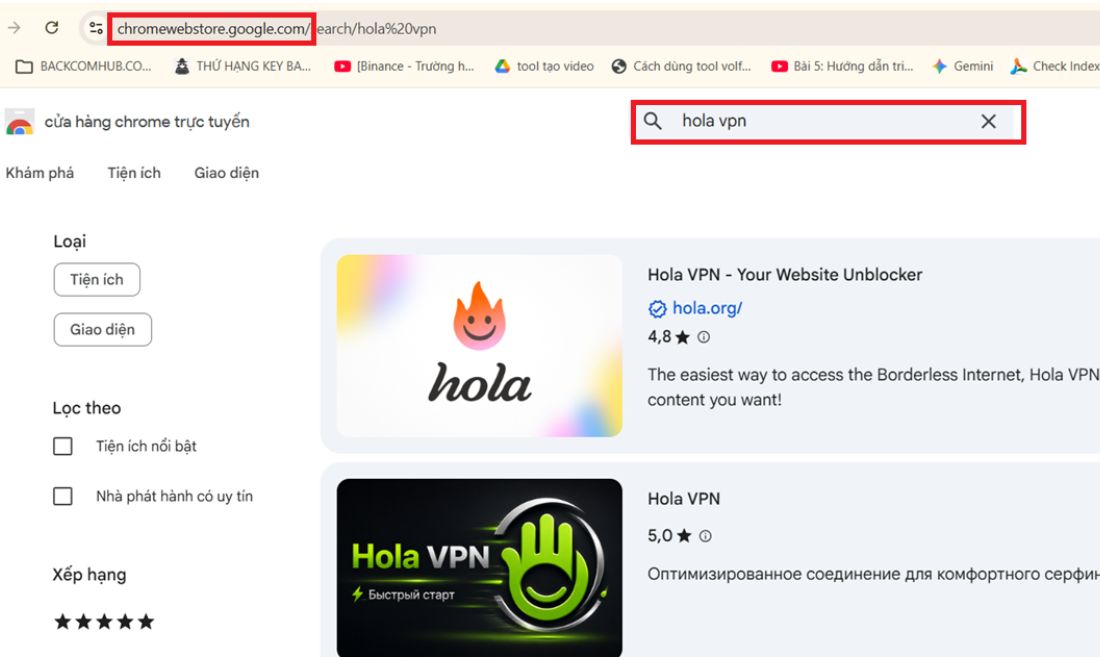The height and width of the screenshot is (660, 1100).
Task: Check Nhà phát hành có uy tín checkbox
Action: point(63,497)
